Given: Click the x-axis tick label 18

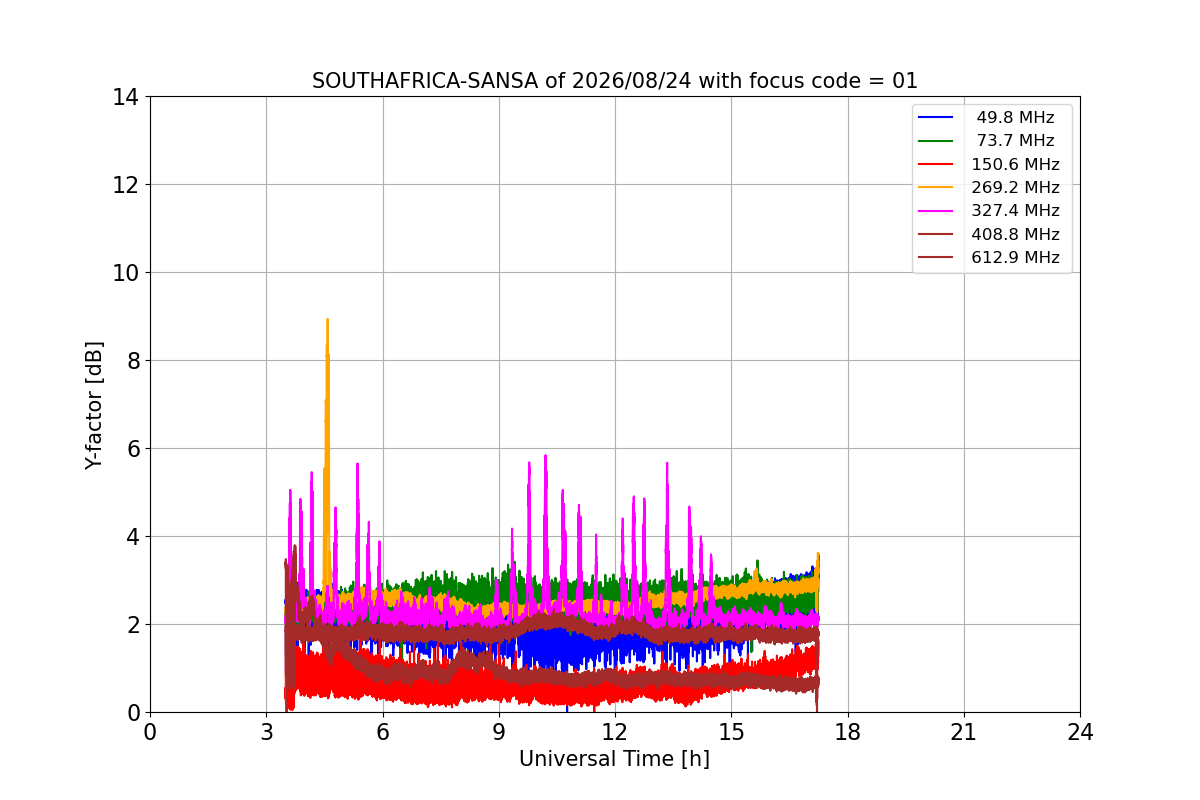Looking at the screenshot, I should [847, 732].
